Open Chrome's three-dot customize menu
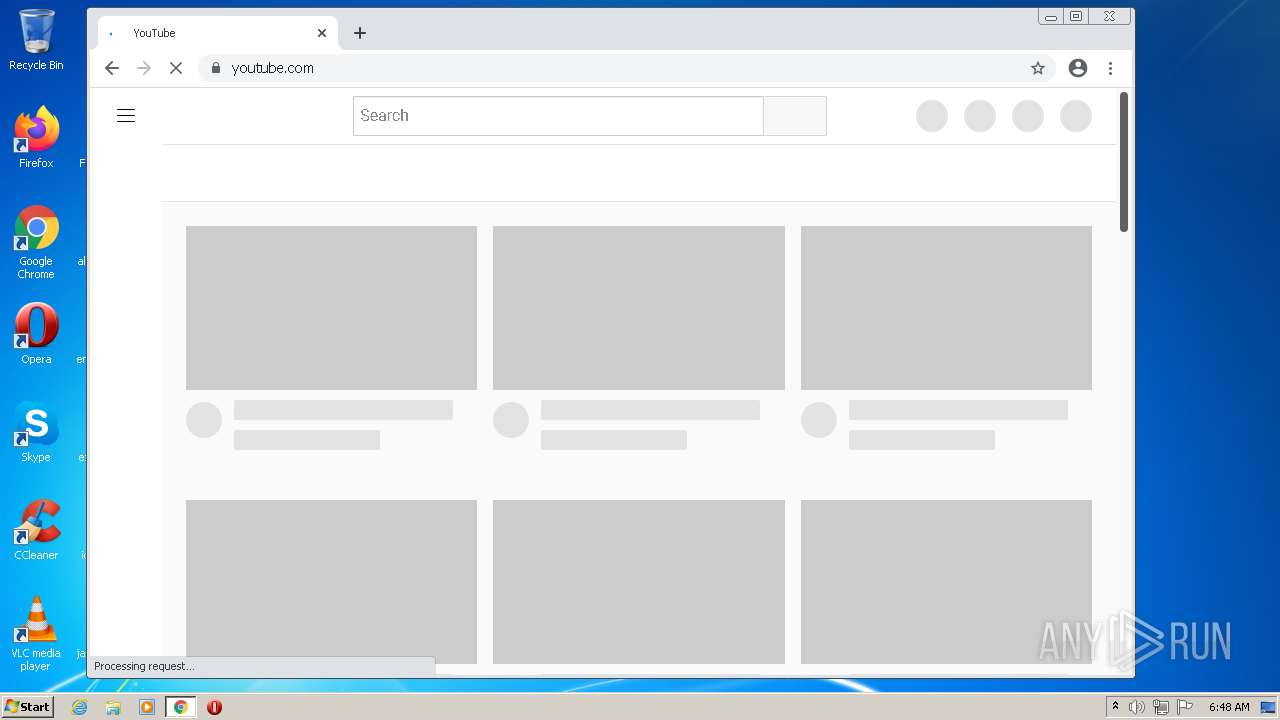The width and height of the screenshot is (1280, 720). 1110,68
